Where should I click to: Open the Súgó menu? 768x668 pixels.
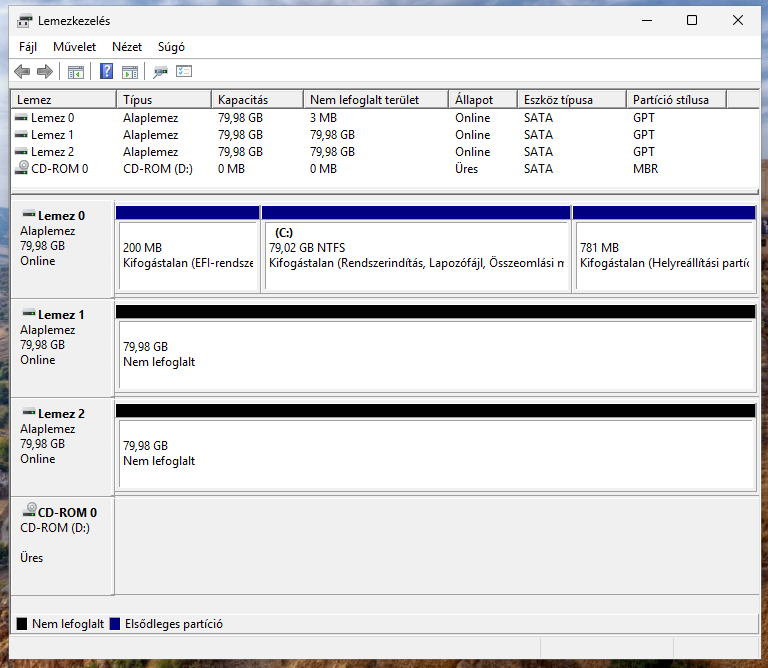tap(171, 47)
